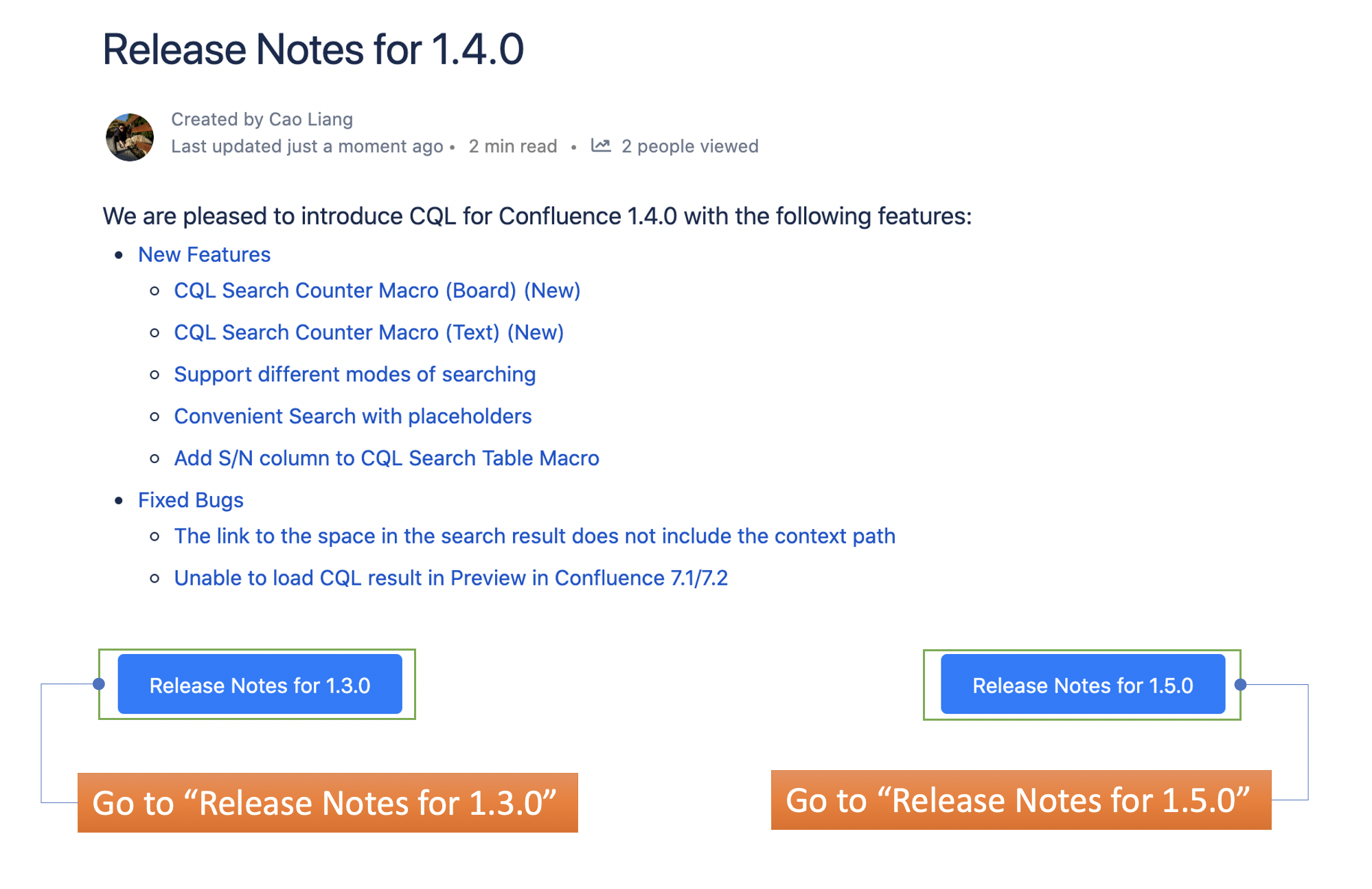Open Convenient Search with placeholders link
Screen dimensions: 1372x889
coord(352,416)
